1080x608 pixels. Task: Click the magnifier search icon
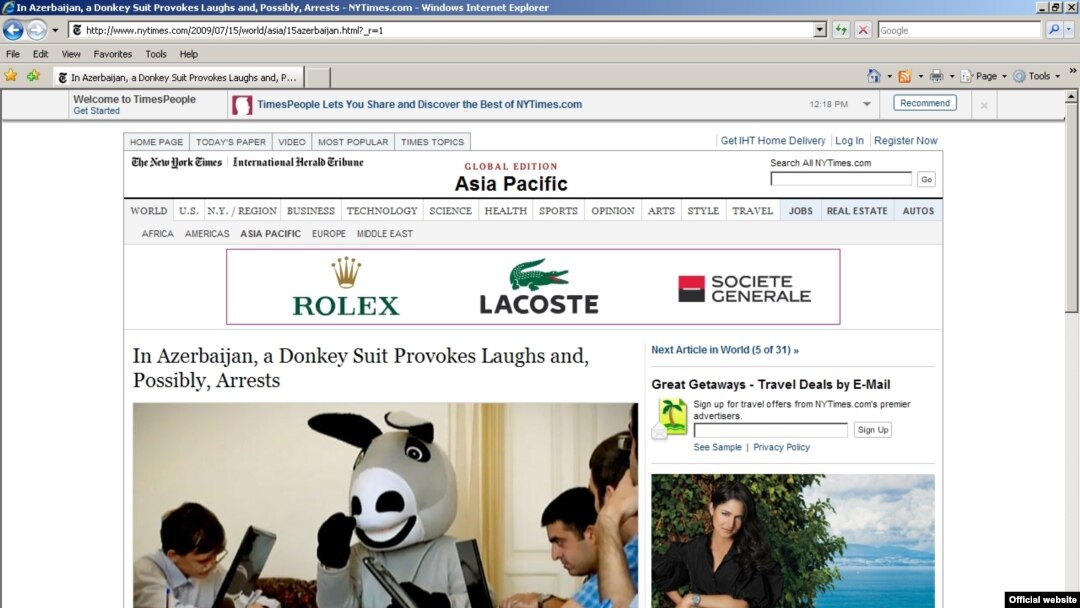click(x=1053, y=30)
